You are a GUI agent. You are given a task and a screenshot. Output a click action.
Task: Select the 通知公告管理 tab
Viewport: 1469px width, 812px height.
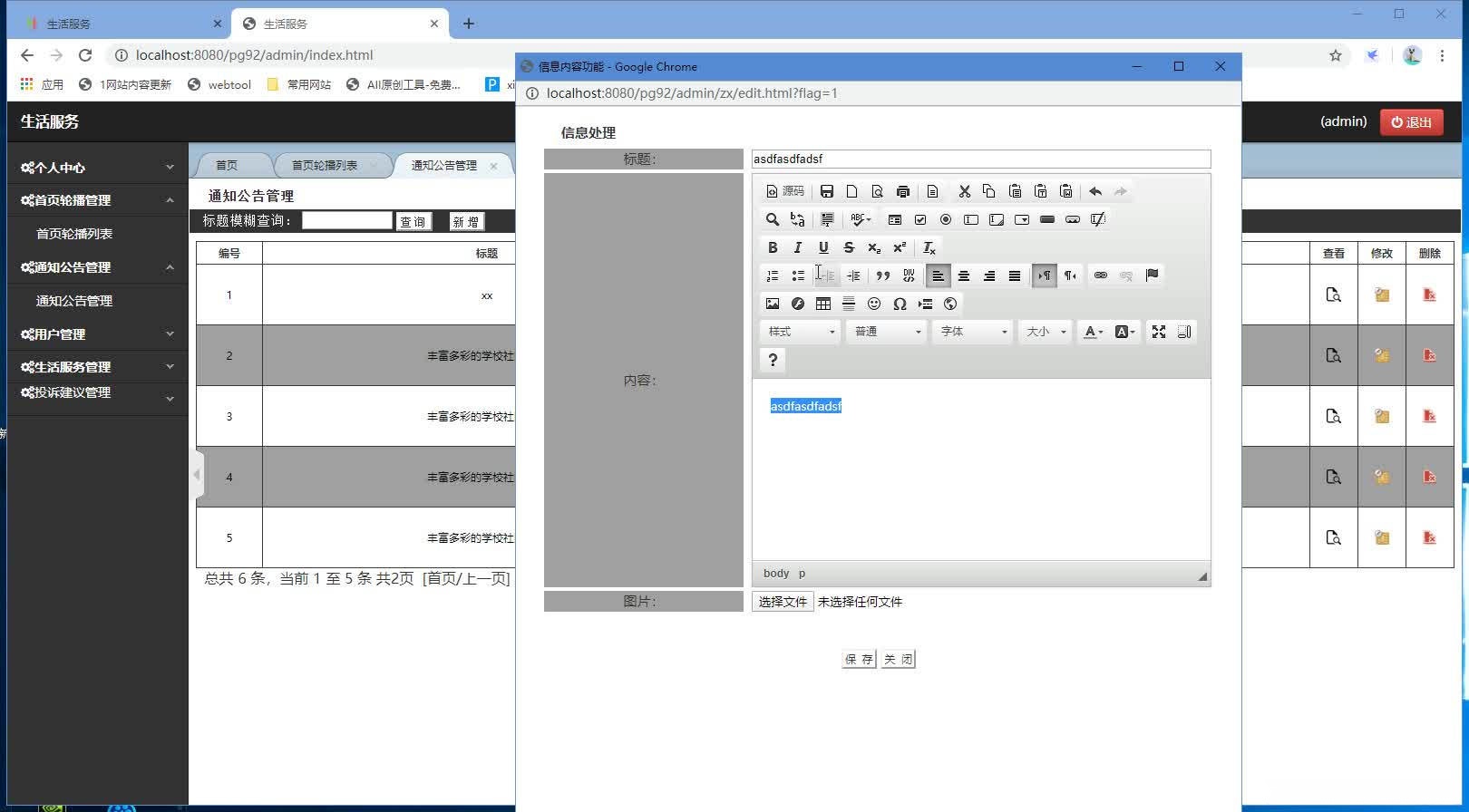(x=444, y=165)
